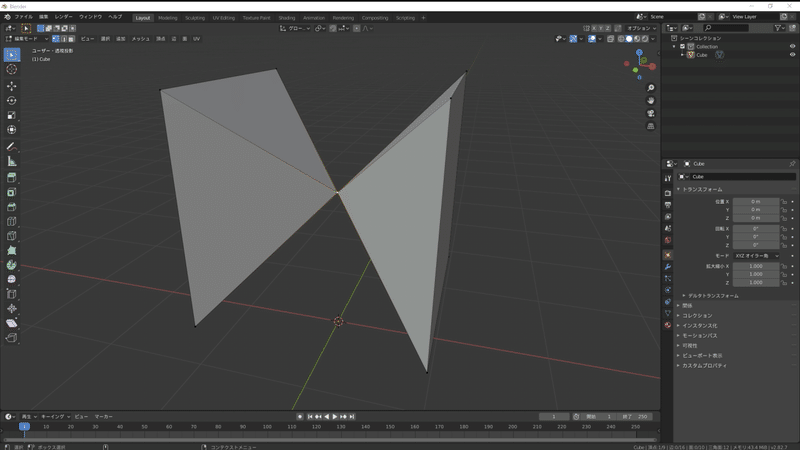Screen dimensions: 800x450
Task: Switch to solid viewport shading
Action: (629, 39)
